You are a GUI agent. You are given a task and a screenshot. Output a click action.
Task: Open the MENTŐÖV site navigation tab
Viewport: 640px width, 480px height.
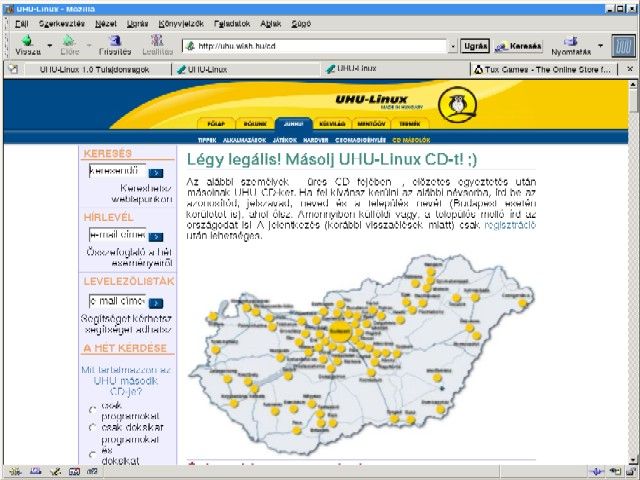pyautogui.click(x=371, y=124)
